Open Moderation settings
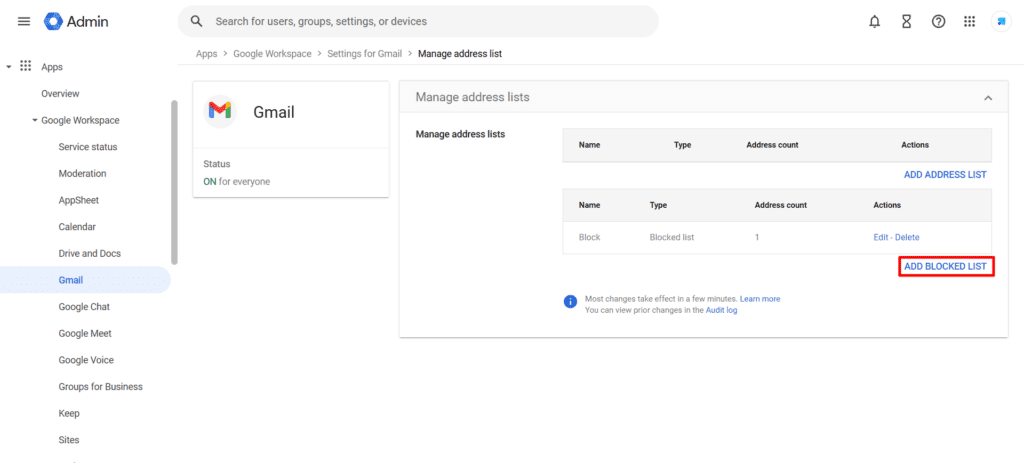Image resolution: width=1024 pixels, height=463 pixels. (x=82, y=174)
